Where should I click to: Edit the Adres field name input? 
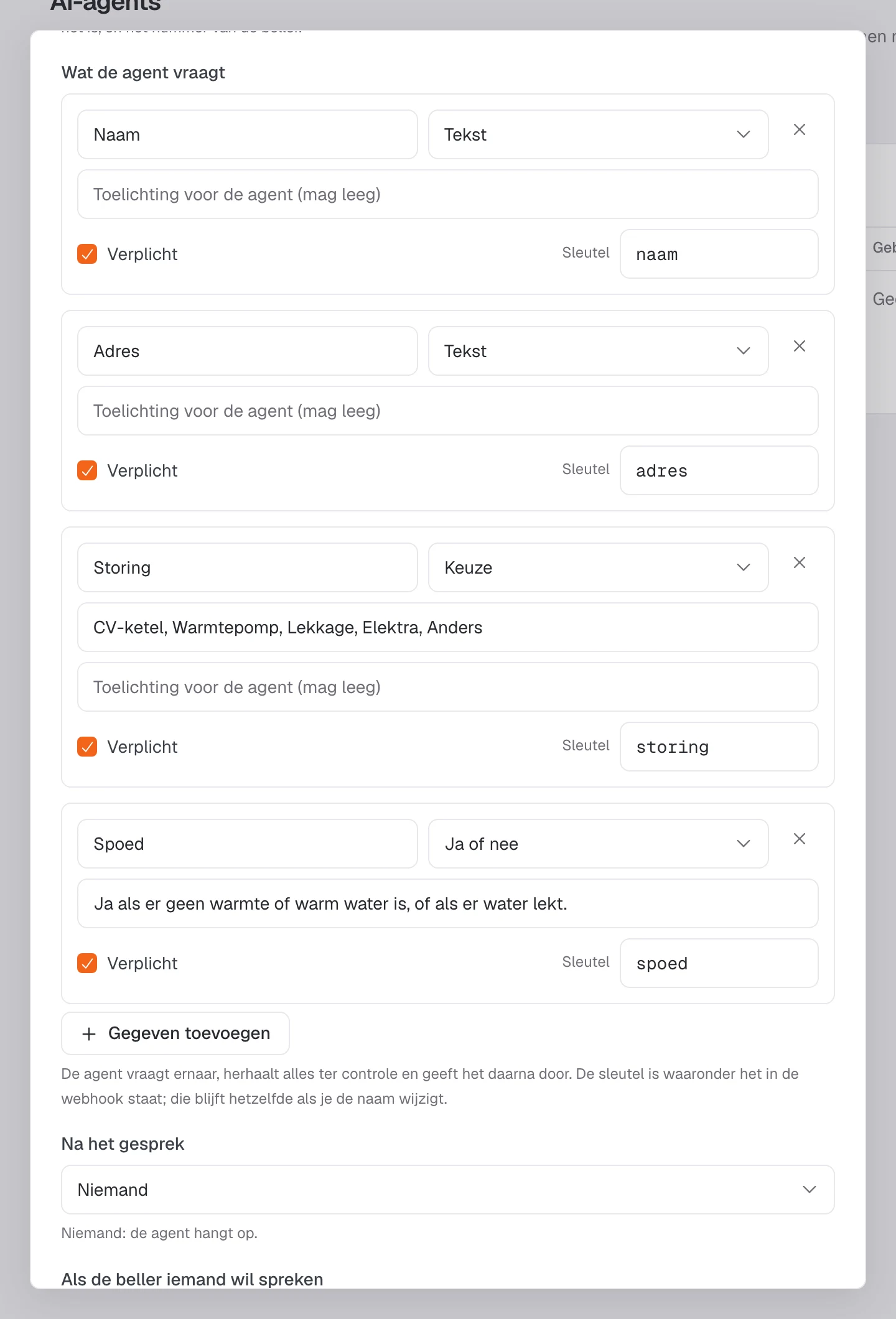click(x=248, y=351)
